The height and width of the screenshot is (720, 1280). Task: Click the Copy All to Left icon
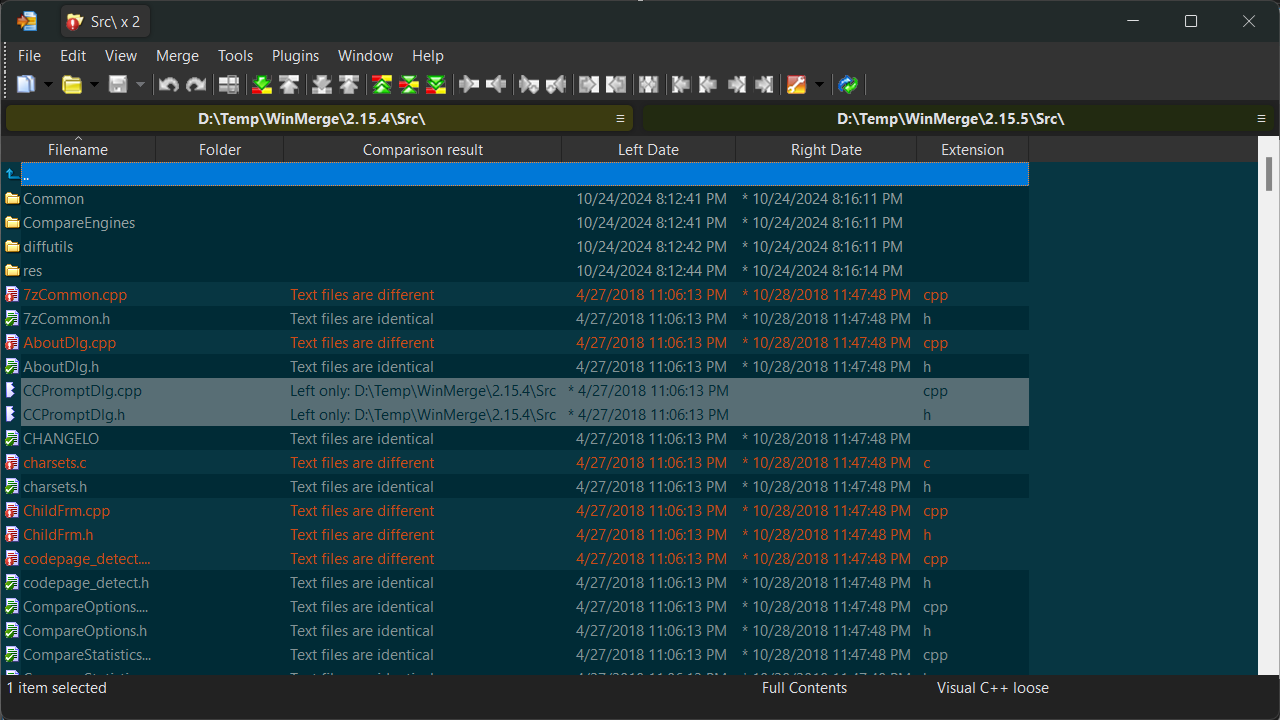click(x=616, y=85)
